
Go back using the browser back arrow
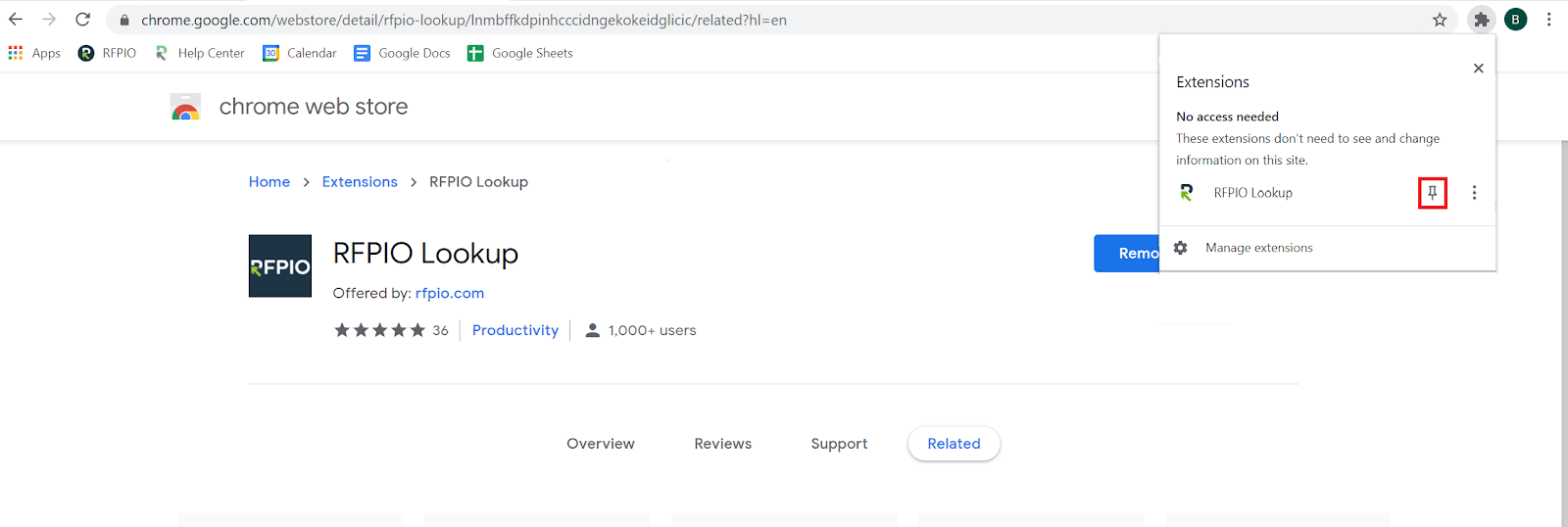pos(16,20)
